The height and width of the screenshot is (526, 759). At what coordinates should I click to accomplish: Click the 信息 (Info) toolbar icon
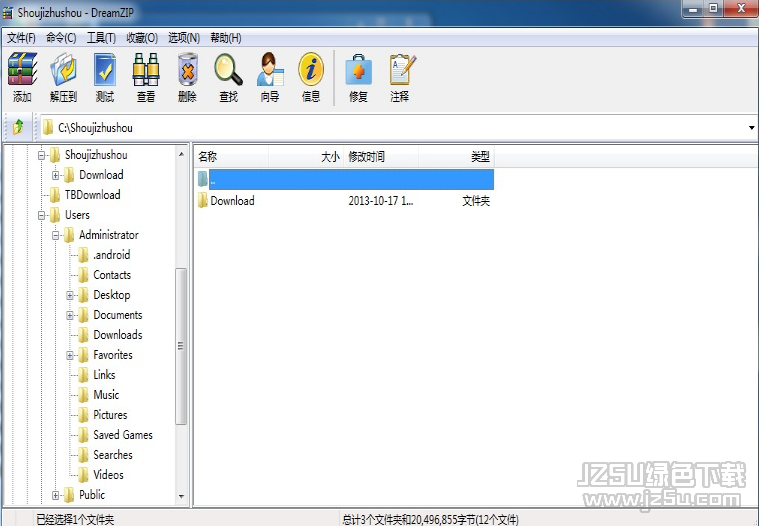311,70
